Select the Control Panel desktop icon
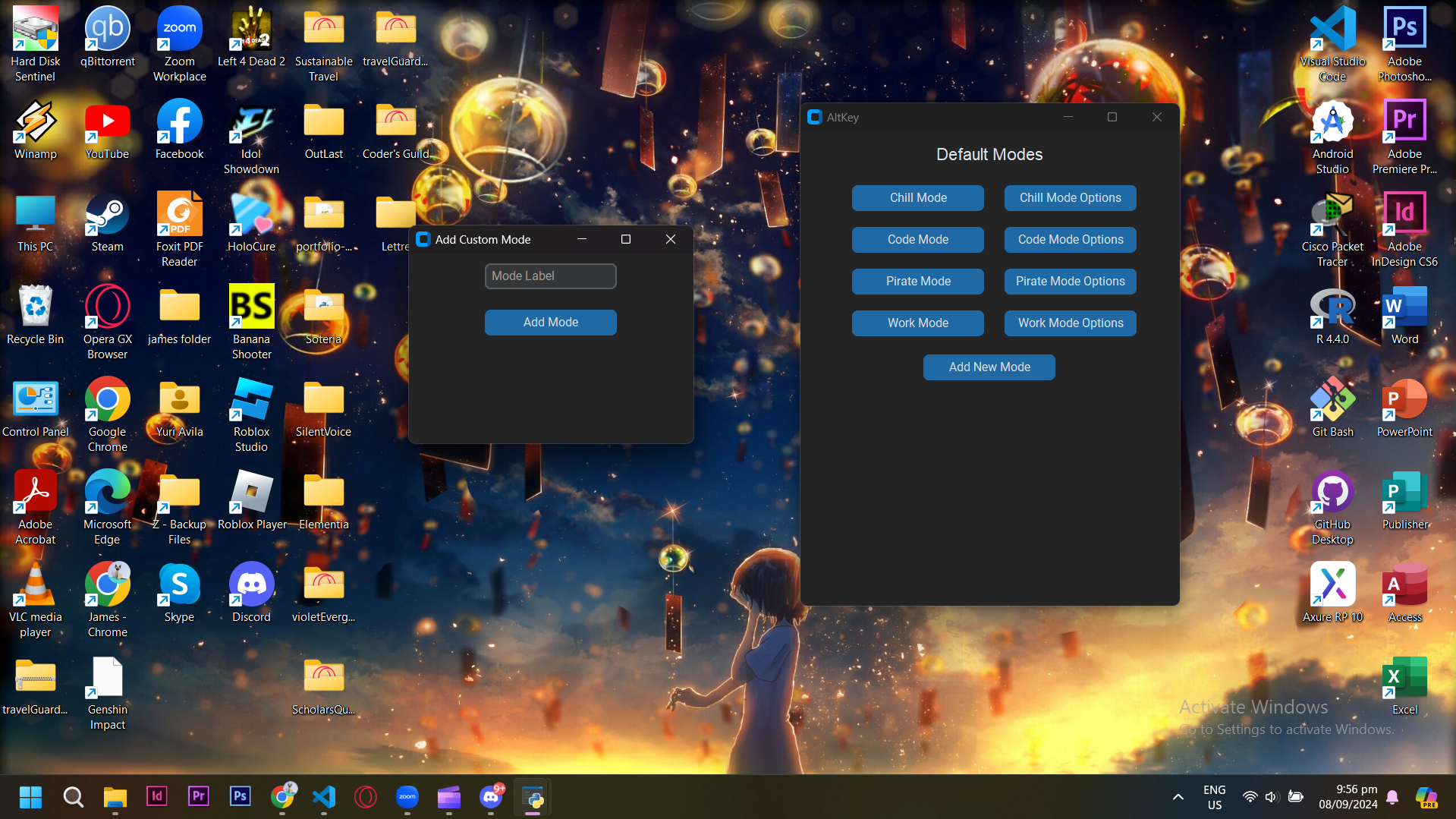 (x=36, y=407)
